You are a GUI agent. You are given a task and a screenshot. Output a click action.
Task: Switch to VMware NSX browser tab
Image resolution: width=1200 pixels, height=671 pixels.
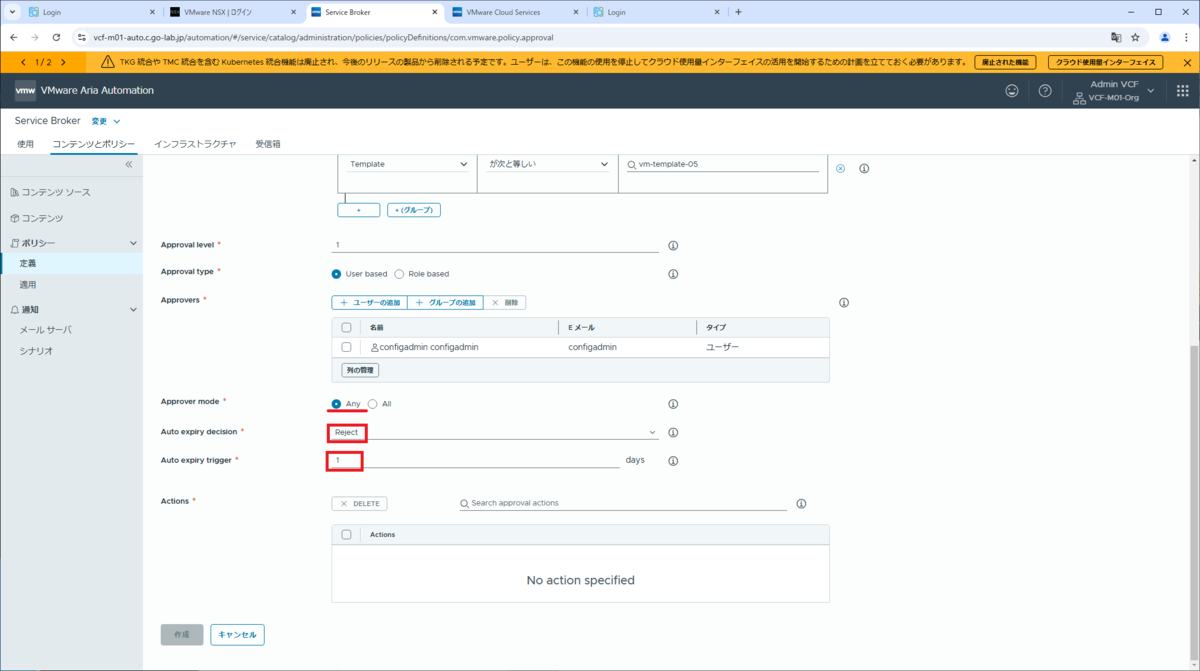(x=231, y=12)
